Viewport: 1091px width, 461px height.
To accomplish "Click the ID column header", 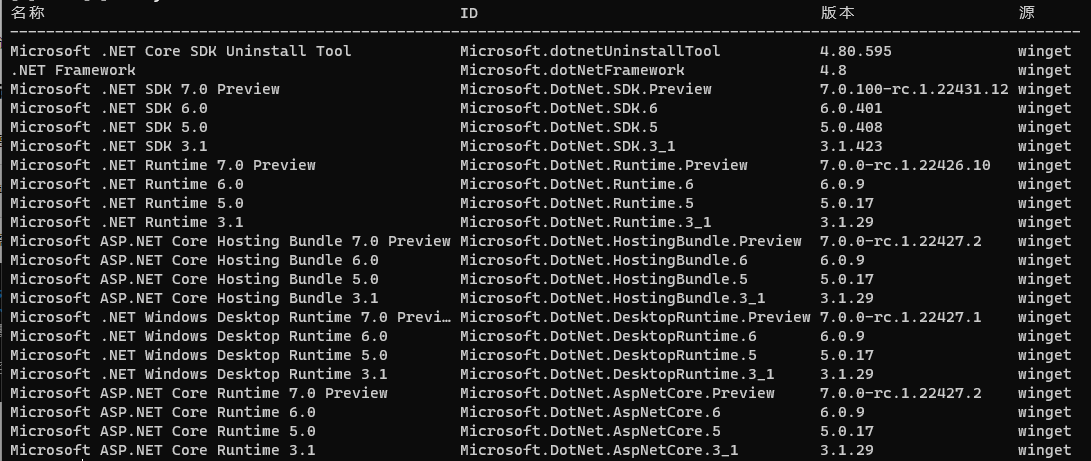I will click(x=469, y=13).
